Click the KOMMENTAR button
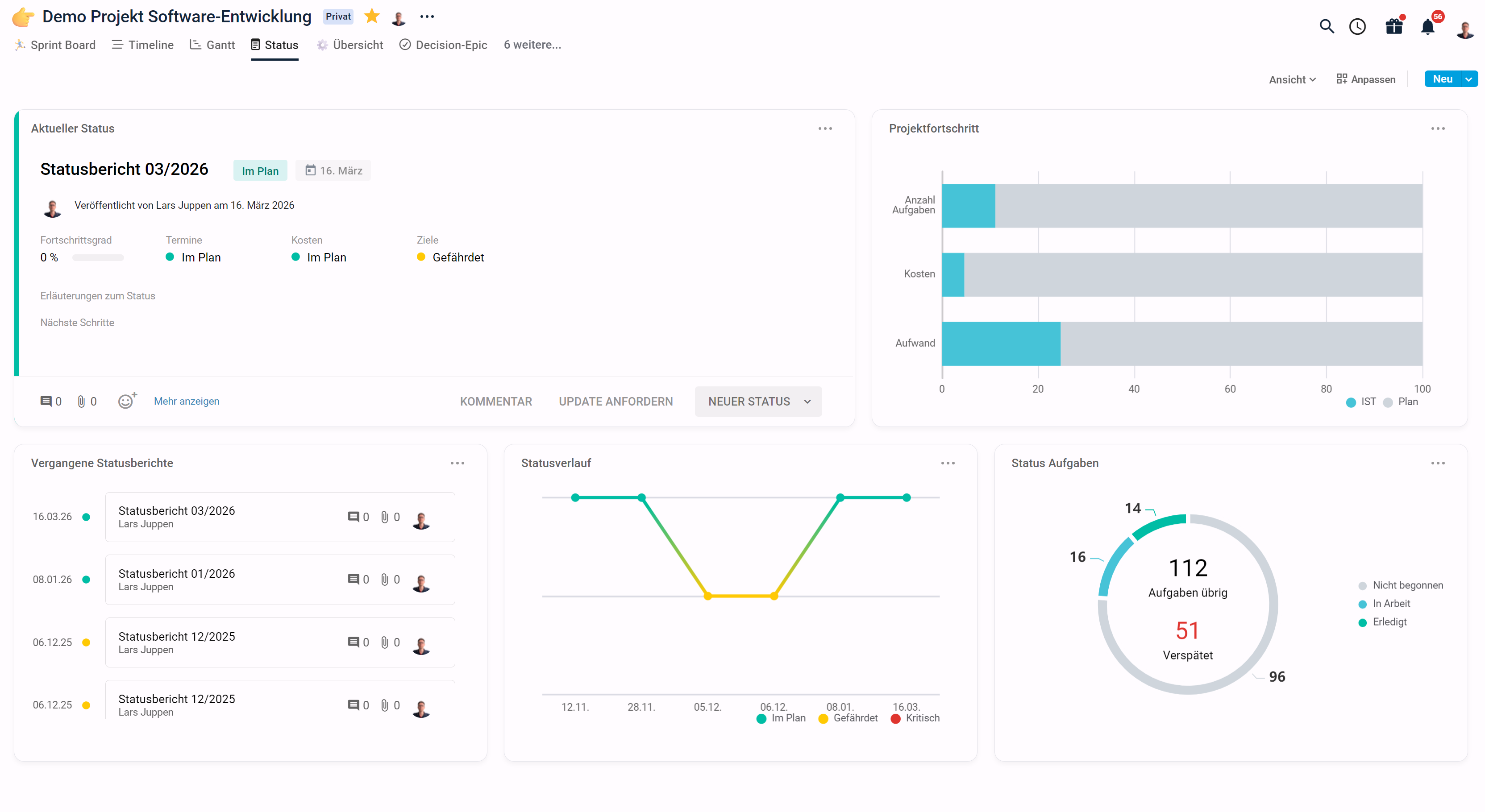 496,402
